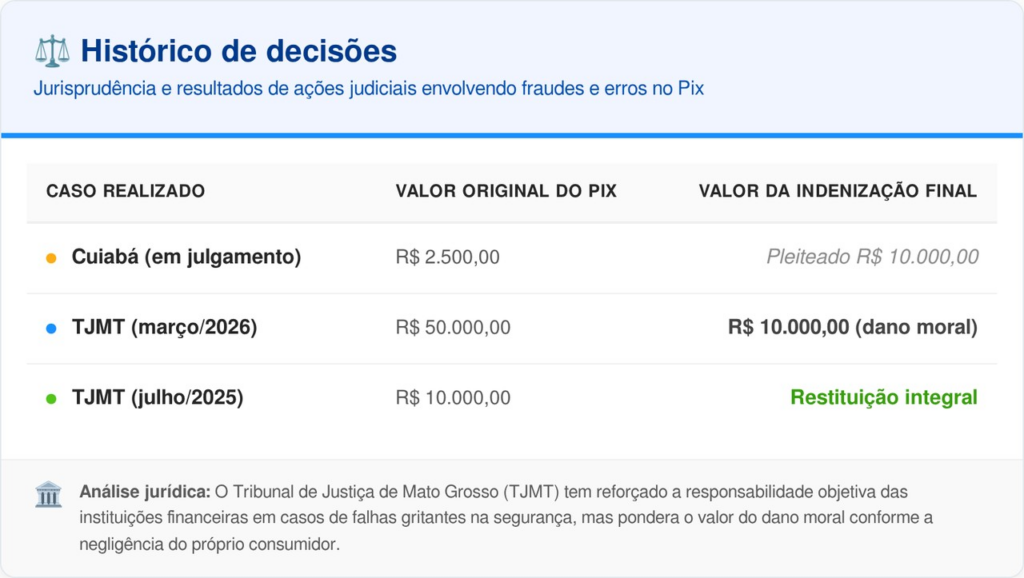Open the TJMT (março/2026) case
The width and height of the screenshot is (1024, 578).
[x=164, y=327]
